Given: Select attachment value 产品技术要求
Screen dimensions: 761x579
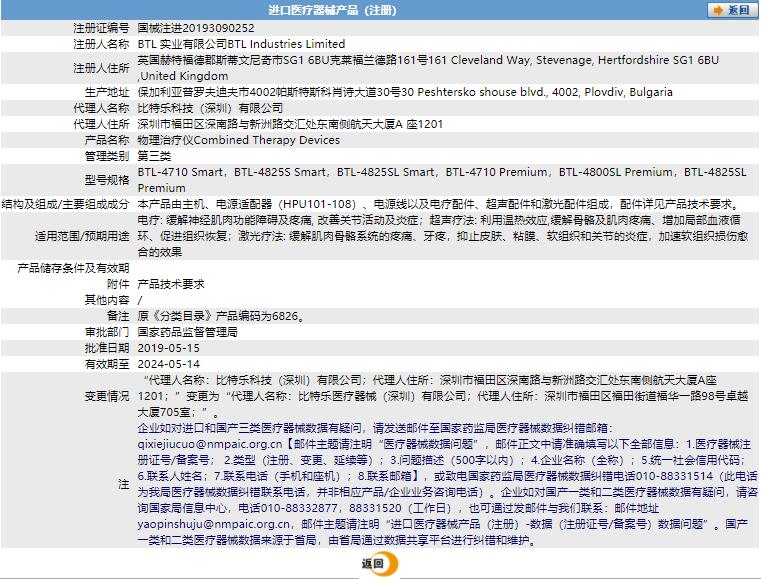Looking at the screenshot, I should (171, 284).
